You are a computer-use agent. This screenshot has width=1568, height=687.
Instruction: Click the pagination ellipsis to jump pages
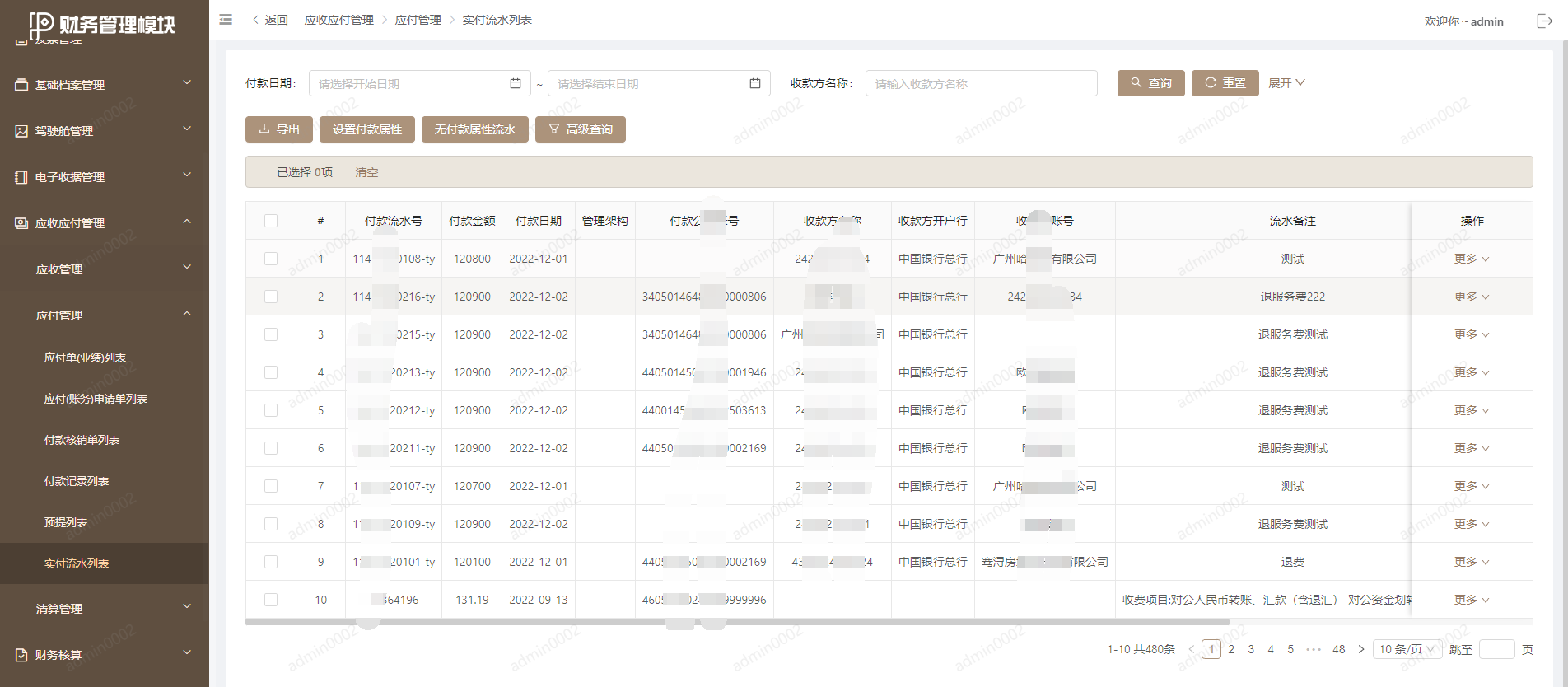click(1314, 649)
